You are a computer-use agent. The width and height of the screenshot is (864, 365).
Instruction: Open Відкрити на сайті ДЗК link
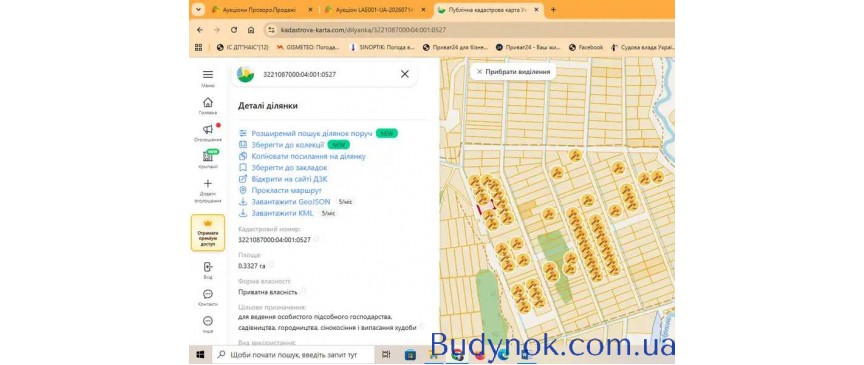pos(290,179)
